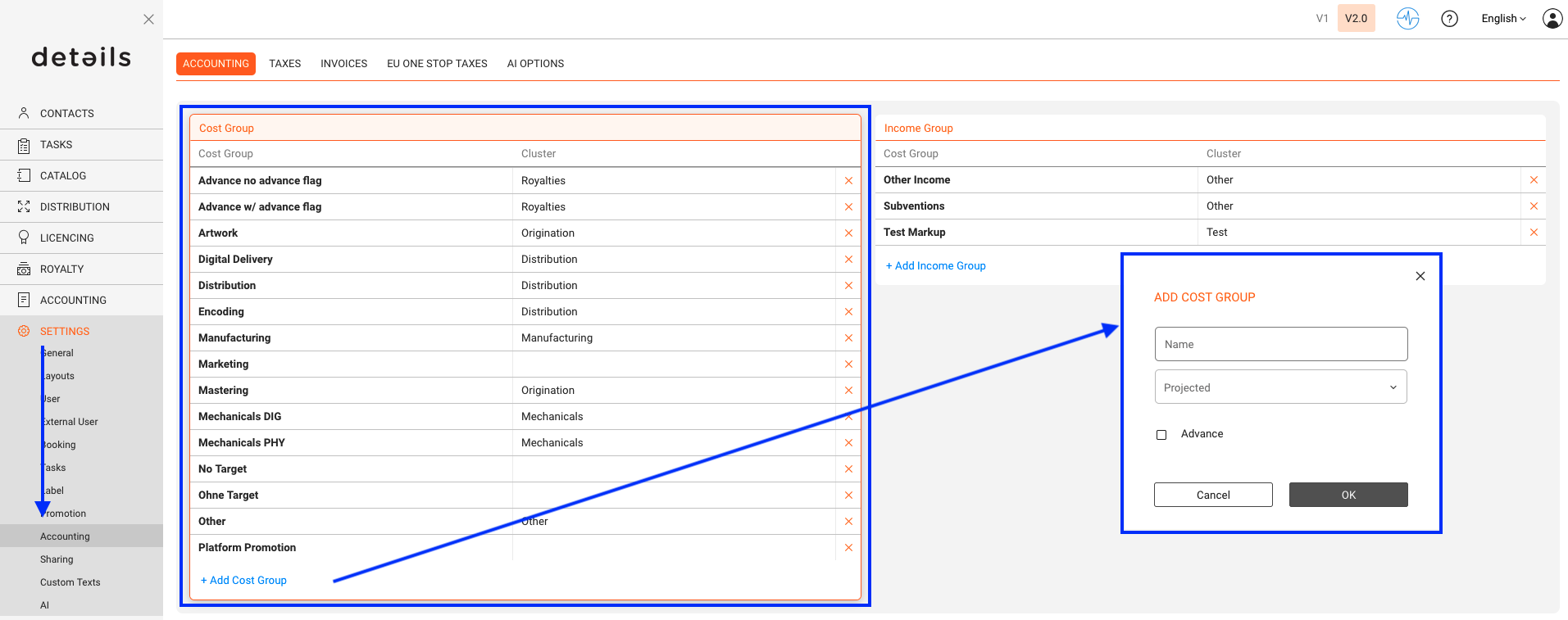Switch to the Accounting tab
Screen dimensions: 1568x620
[x=216, y=64]
